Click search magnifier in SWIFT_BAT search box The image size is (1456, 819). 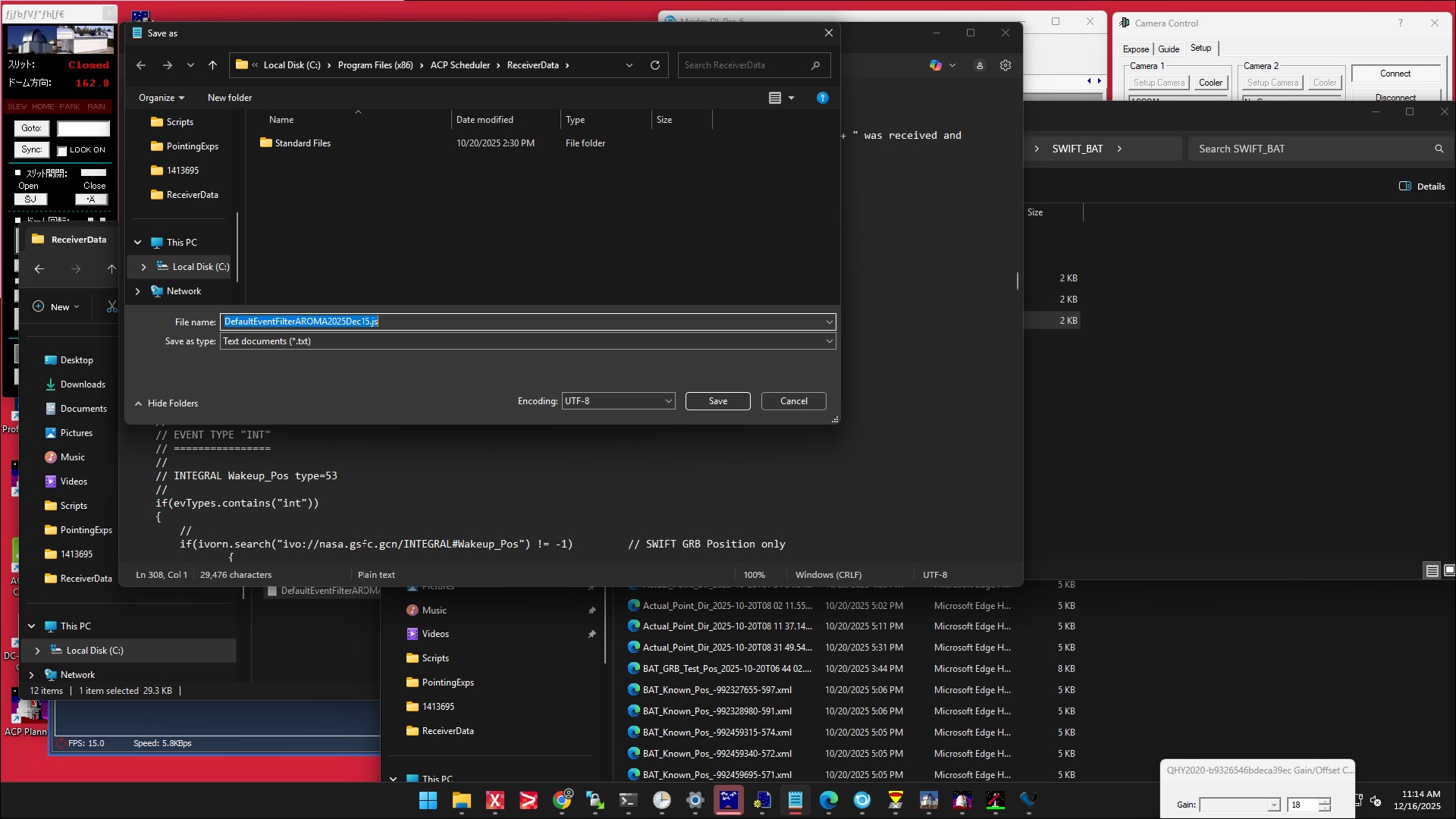pyautogui.click(x=1439, y=149)
